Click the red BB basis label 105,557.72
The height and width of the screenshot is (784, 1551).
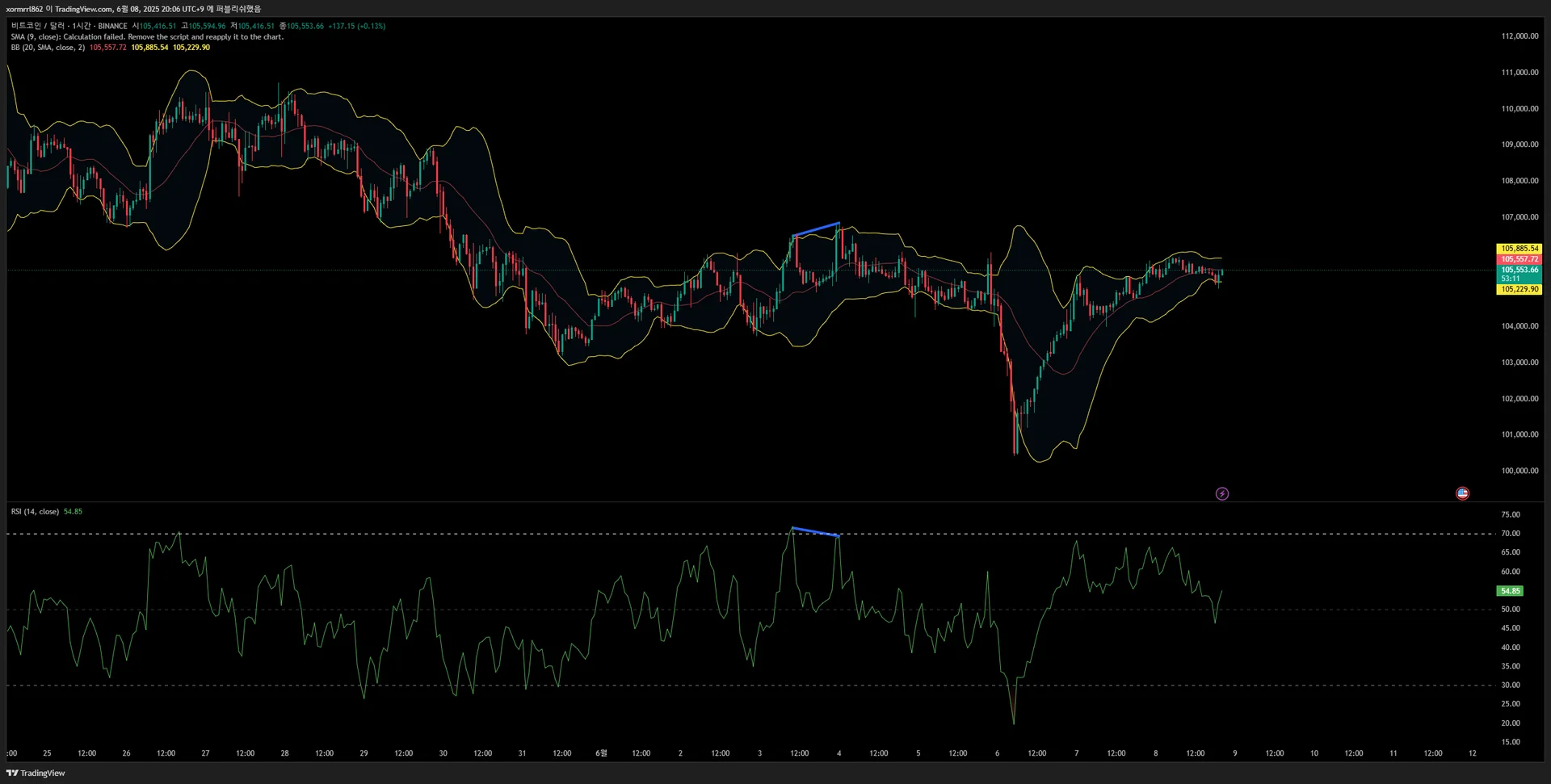(x=1519, y=259)
